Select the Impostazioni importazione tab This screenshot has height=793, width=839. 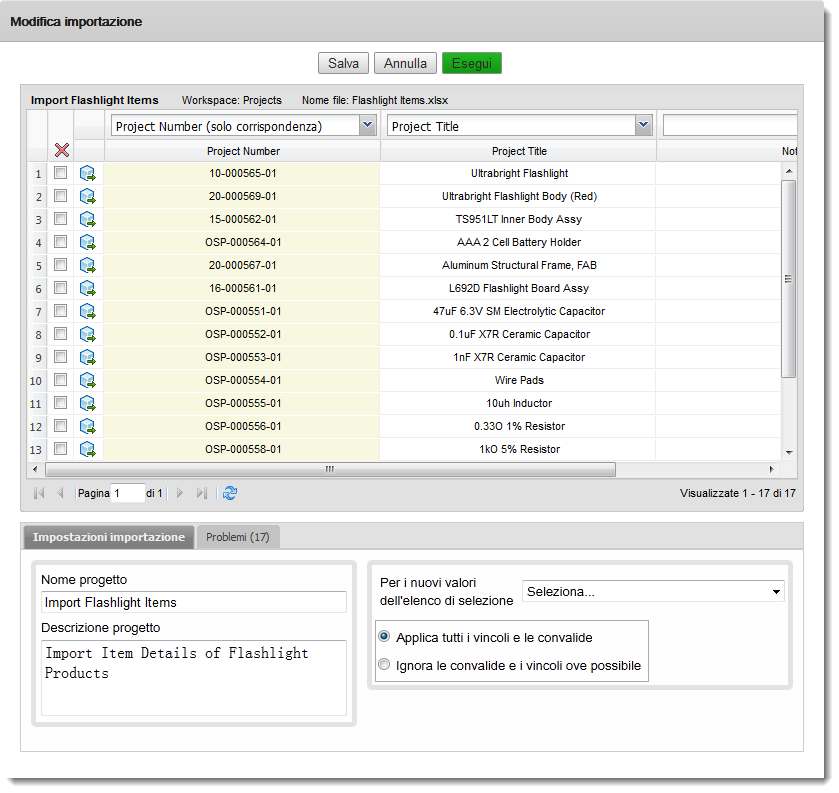coord(108,536)
